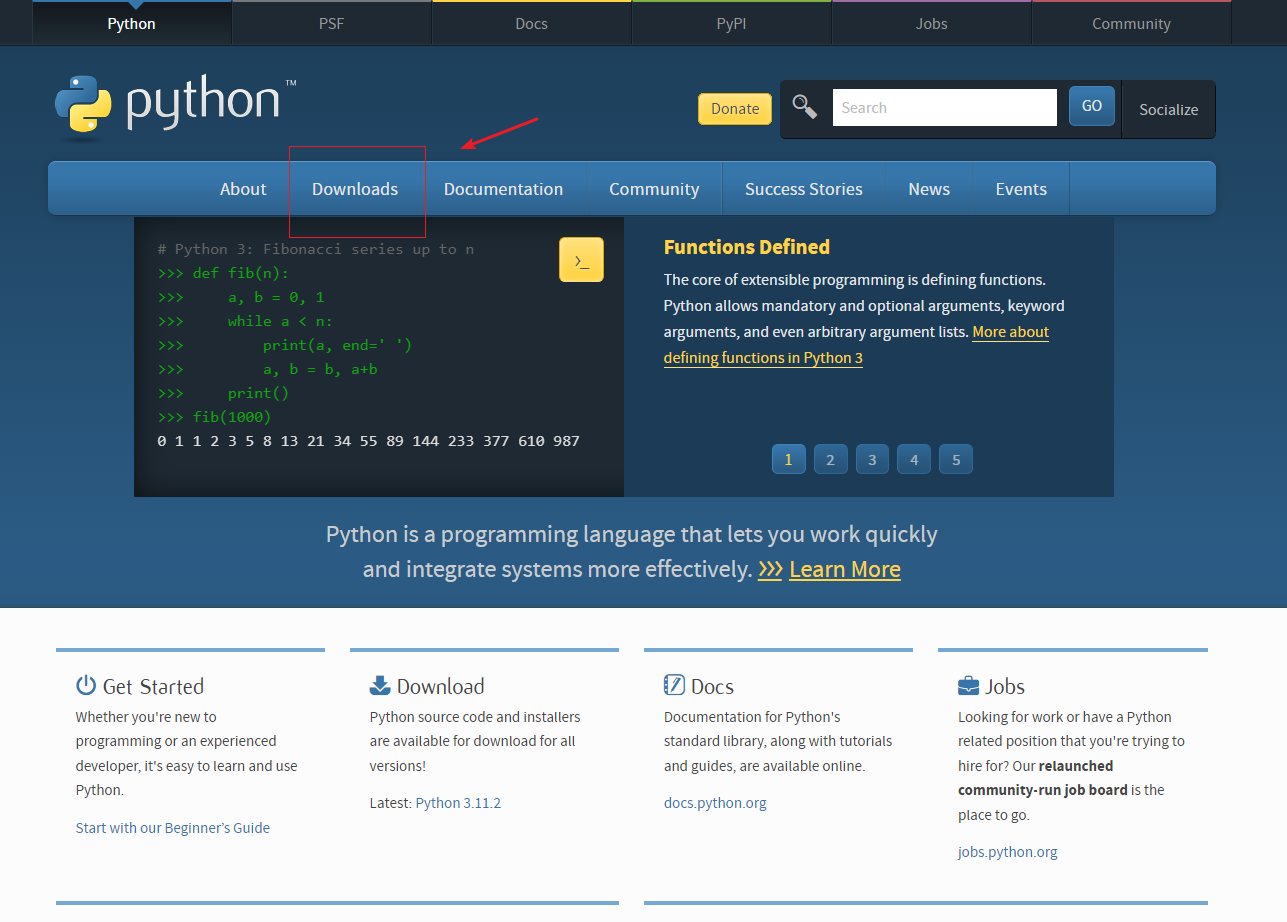The width and height of the screenshot is (1287, 922).
Task: Click the Download section heading
Action: click(x=440, y=686)
